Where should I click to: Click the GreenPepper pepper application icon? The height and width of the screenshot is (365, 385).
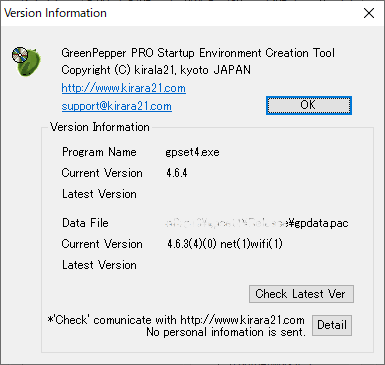pos(26,61)
